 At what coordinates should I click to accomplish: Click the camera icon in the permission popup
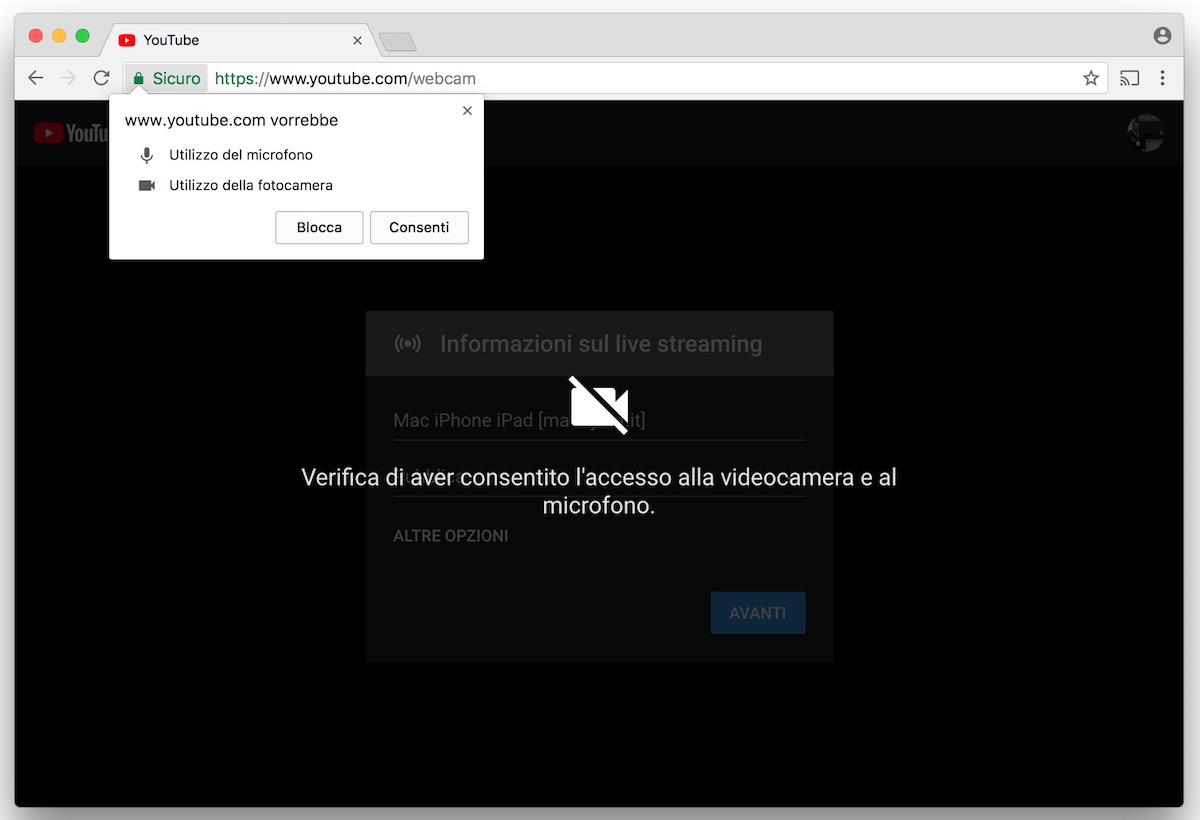click(147, 185)
